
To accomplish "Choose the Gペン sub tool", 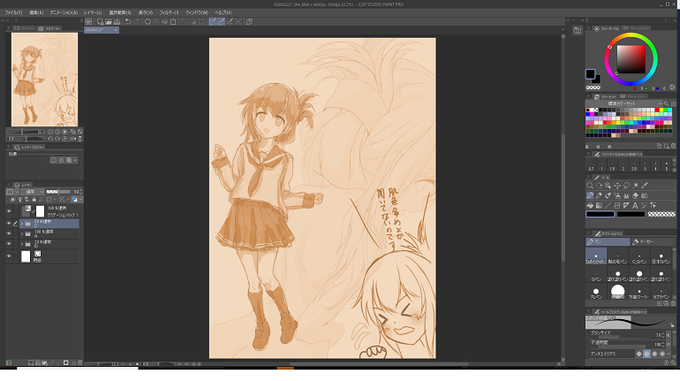I will click(x=596, y=274).
